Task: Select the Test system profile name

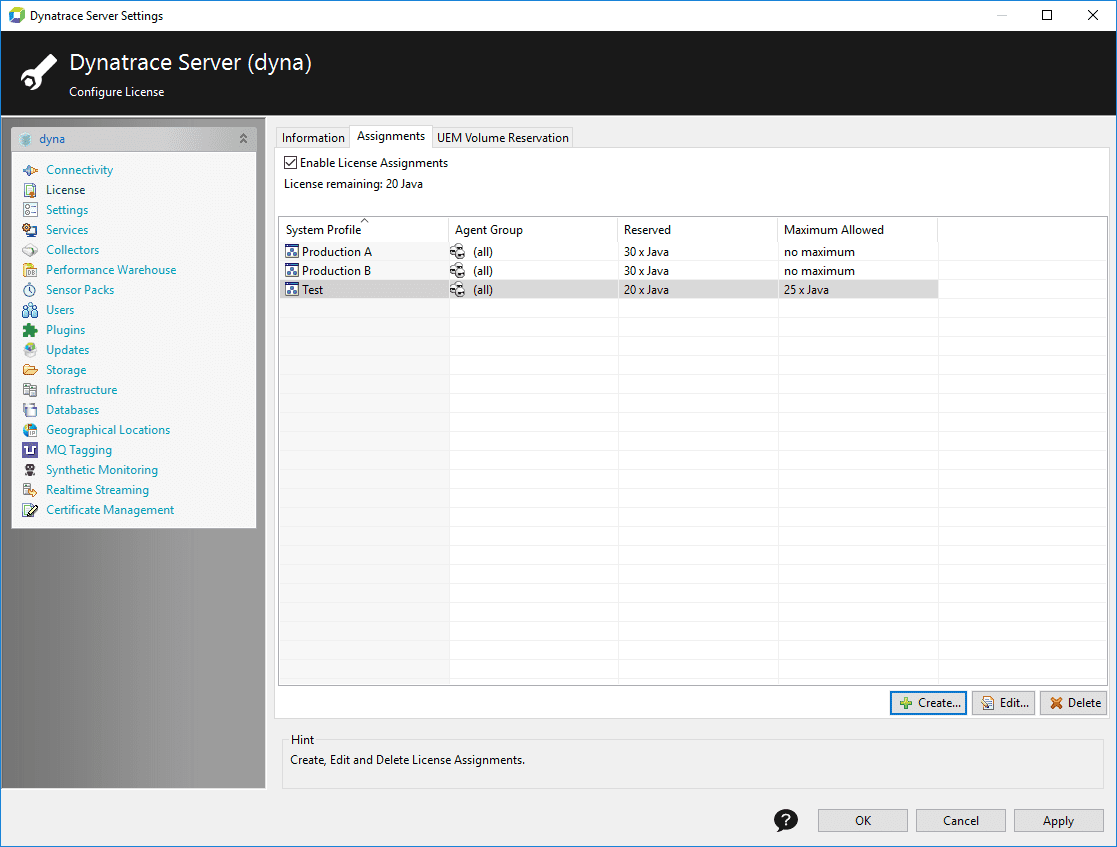Action: [x=313, y=290]
